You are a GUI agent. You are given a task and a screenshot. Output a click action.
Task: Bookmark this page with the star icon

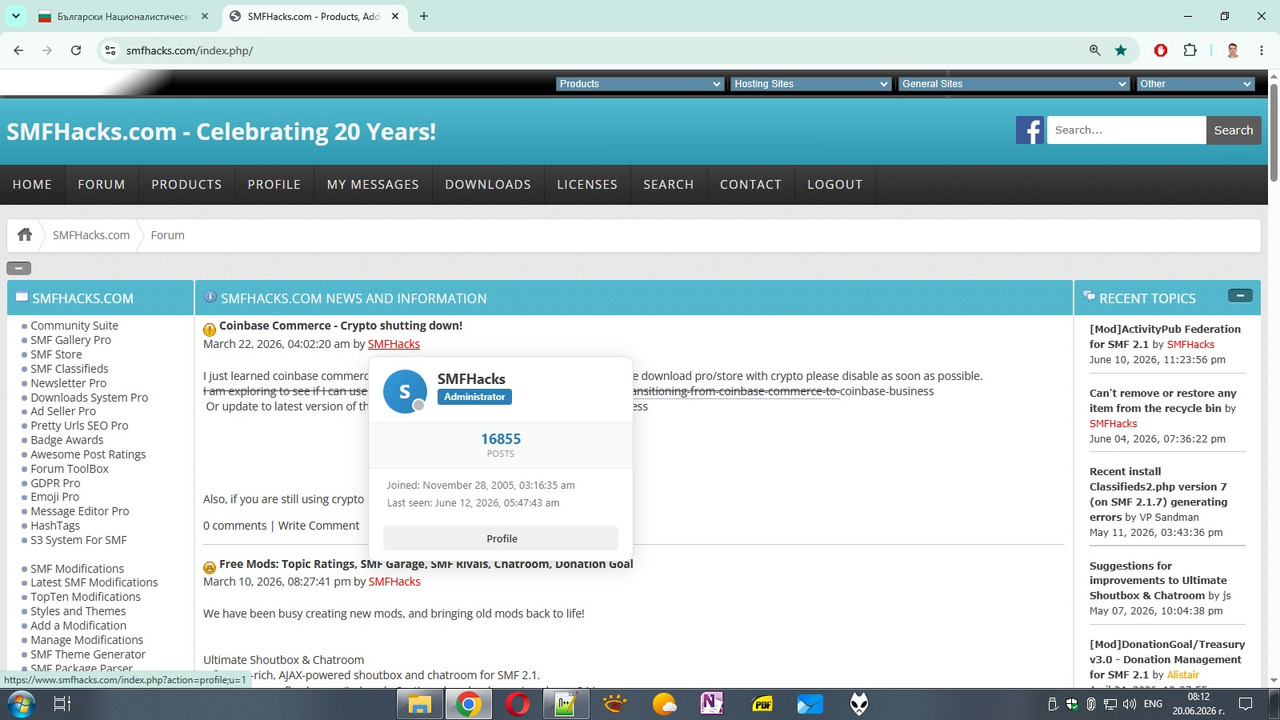point(1121,50)
